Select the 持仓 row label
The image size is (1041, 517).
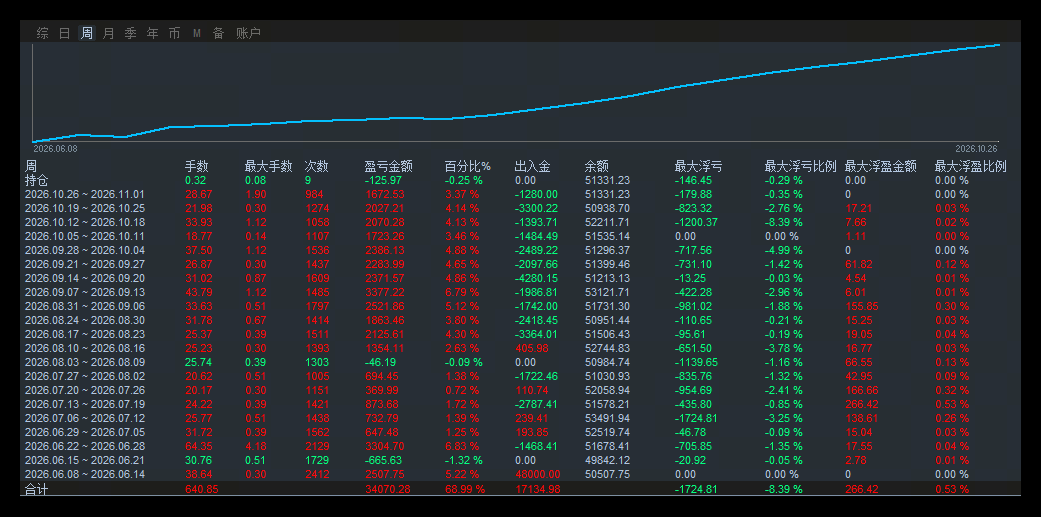37,181
